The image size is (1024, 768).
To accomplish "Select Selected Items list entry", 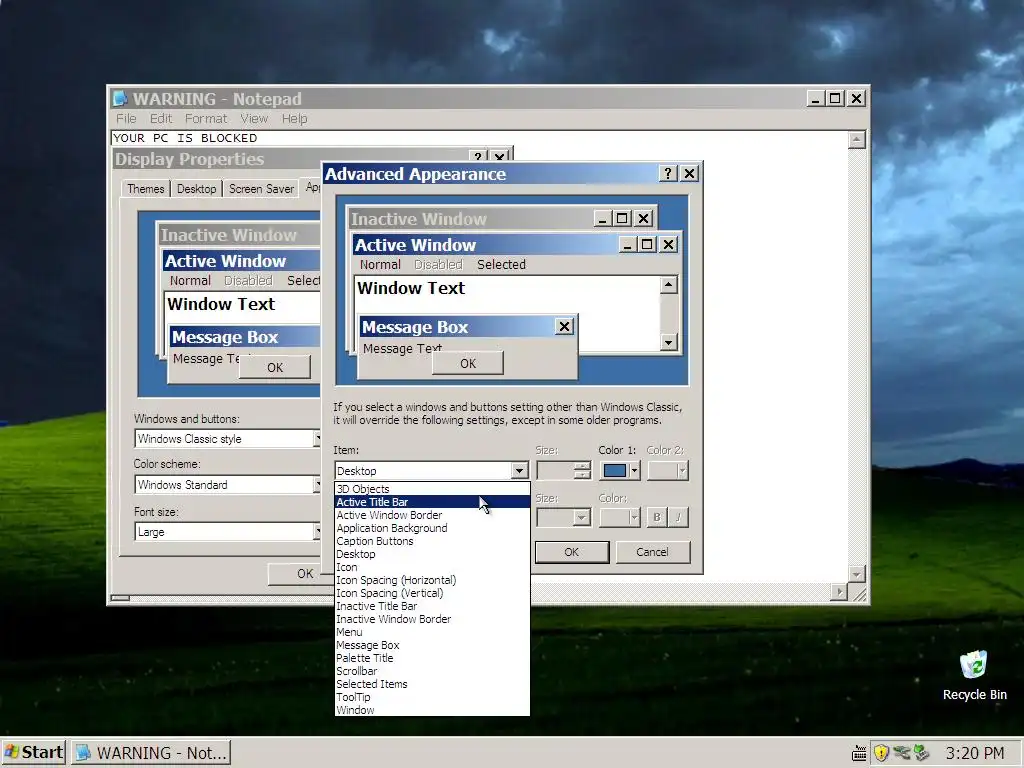I will coord(432,684).
